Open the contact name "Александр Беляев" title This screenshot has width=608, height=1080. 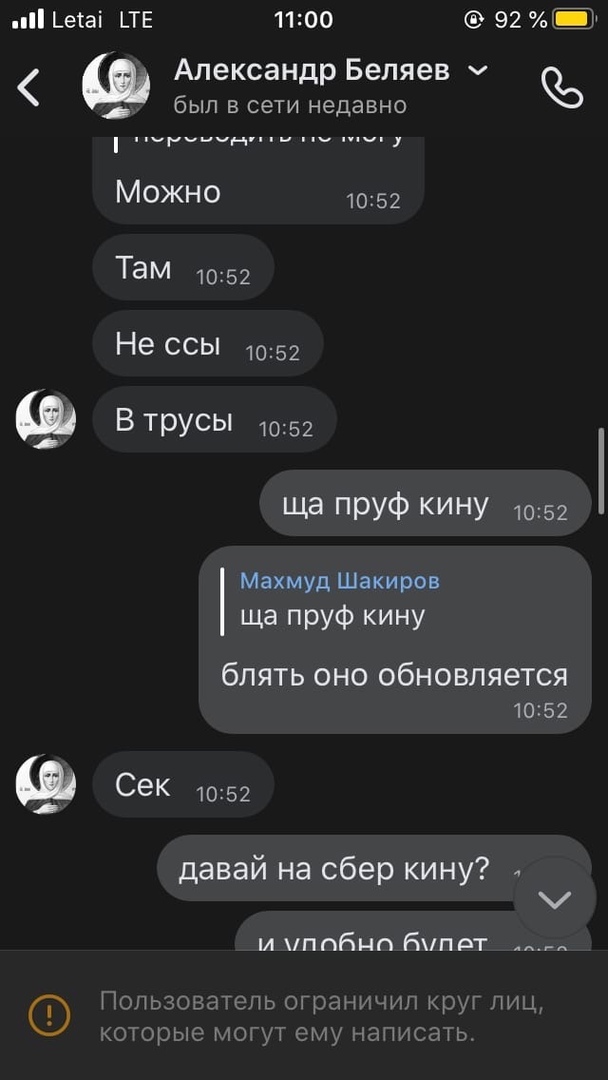coord(312,70)
